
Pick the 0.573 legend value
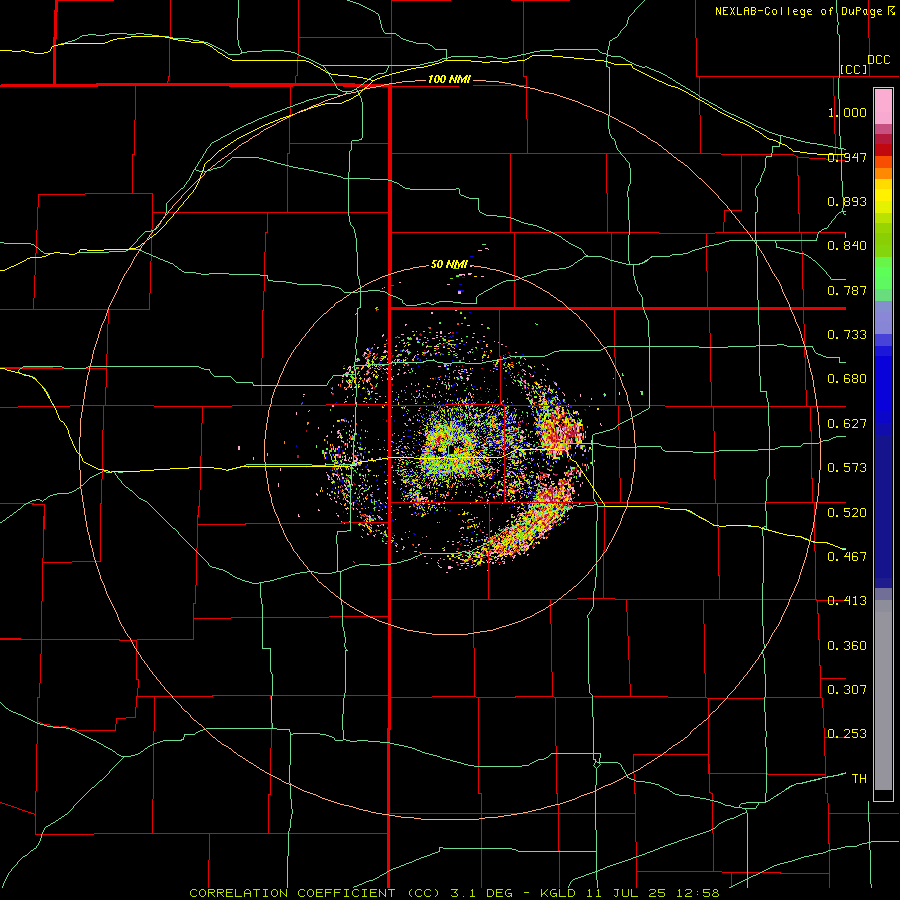pyautogui.click(x=847, y=468)
